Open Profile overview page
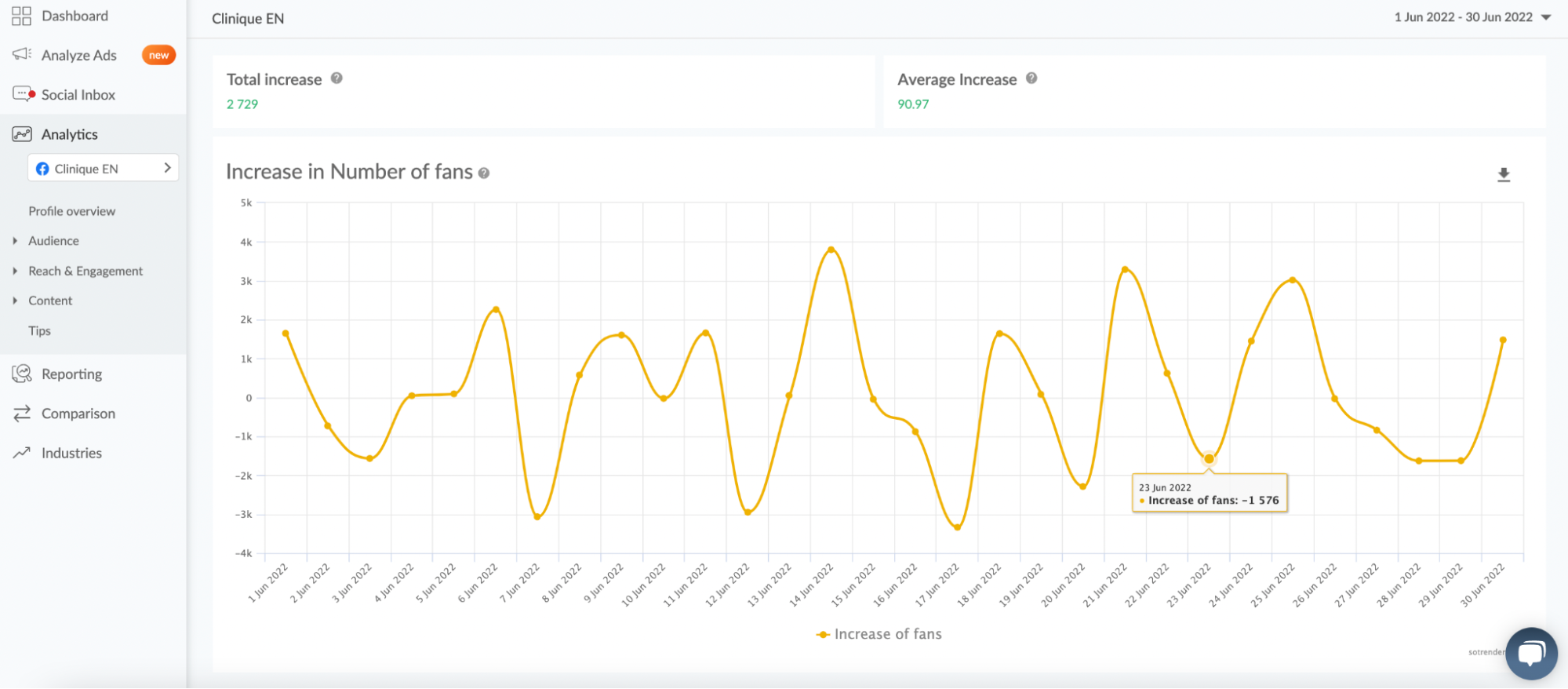1568x689 pixels. point(71,211)
